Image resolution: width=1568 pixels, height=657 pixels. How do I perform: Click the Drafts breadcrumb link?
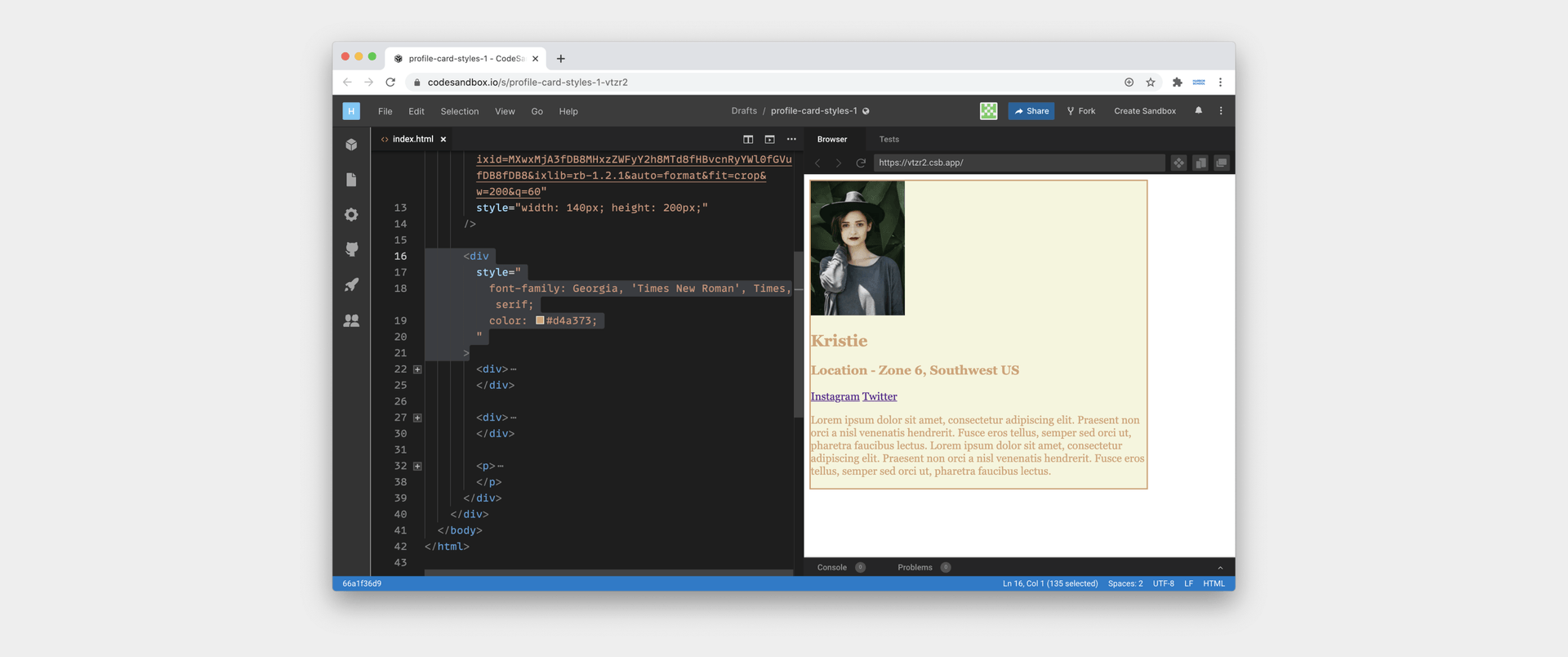[744, 111]
